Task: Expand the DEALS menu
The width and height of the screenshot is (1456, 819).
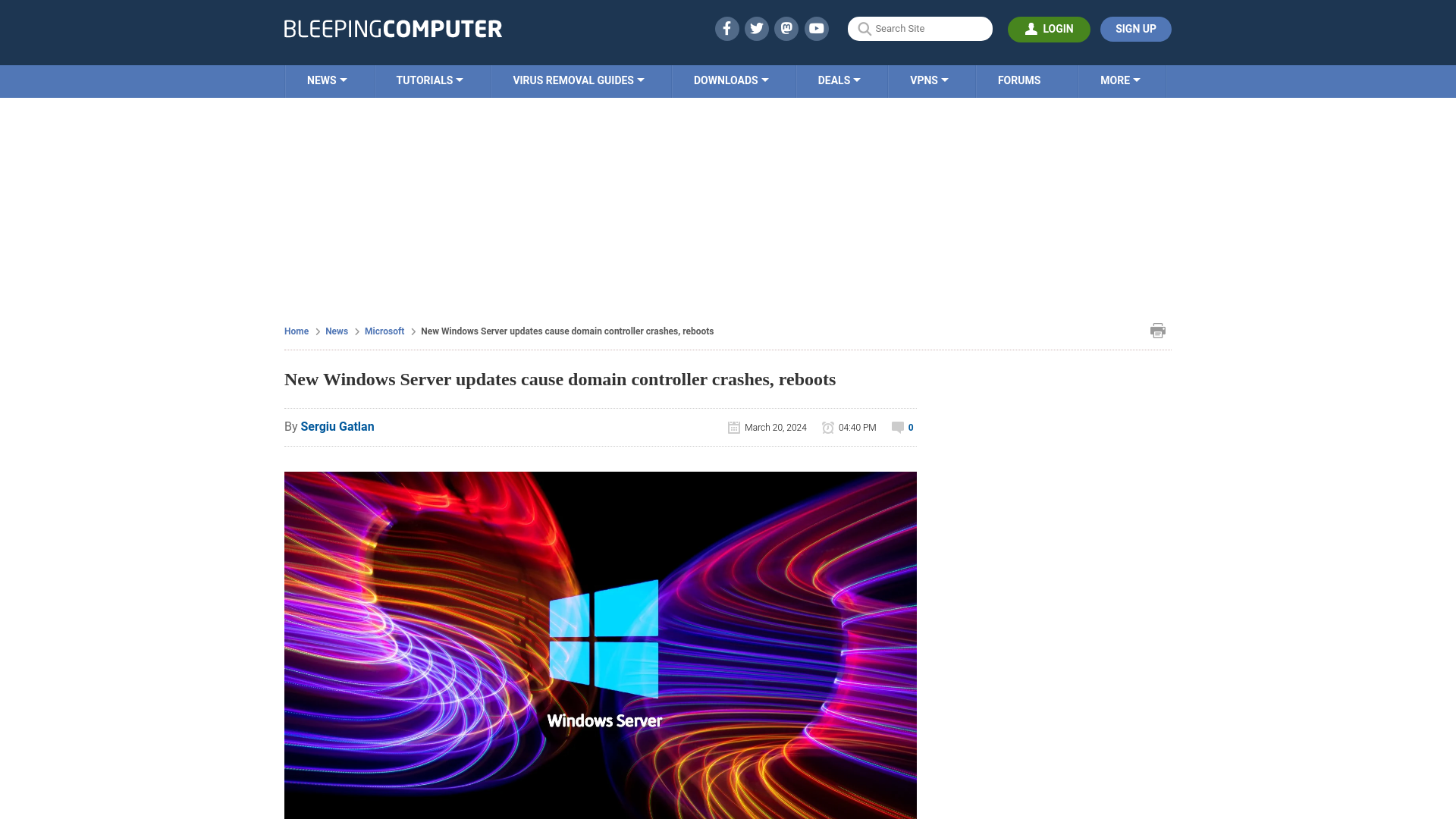Action: (x=839, y=80)
